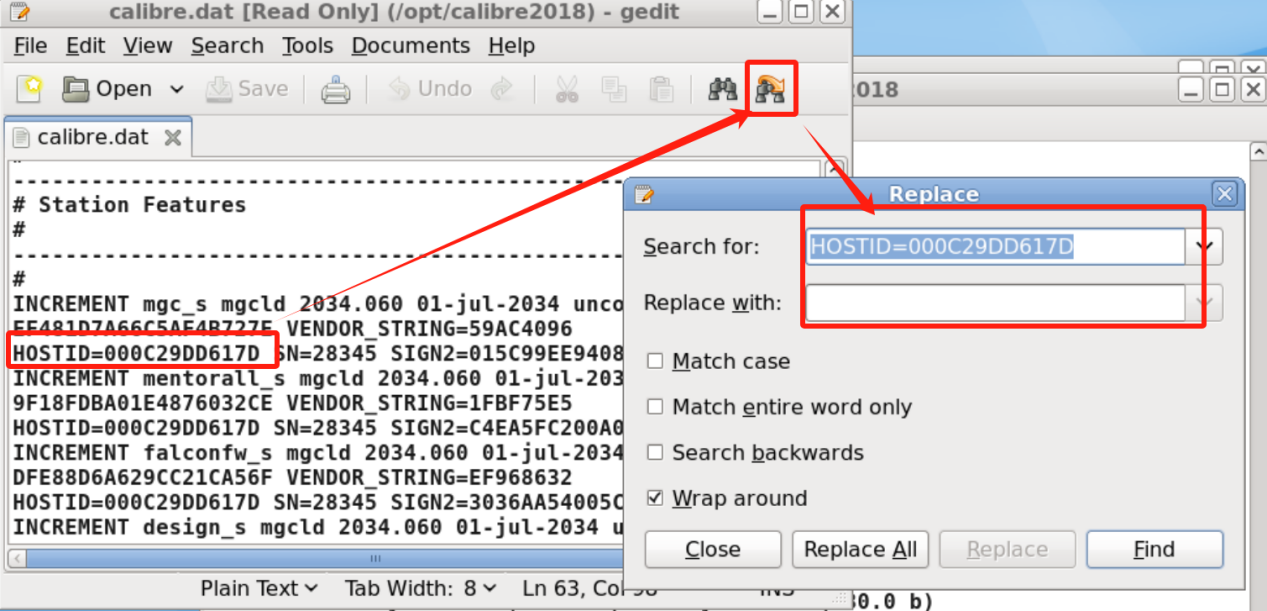Image resolution: width=1267 pixels, height=611 pixels.
Task: Enable the Search backwards checkbox
Action: (x=655, y=452)
